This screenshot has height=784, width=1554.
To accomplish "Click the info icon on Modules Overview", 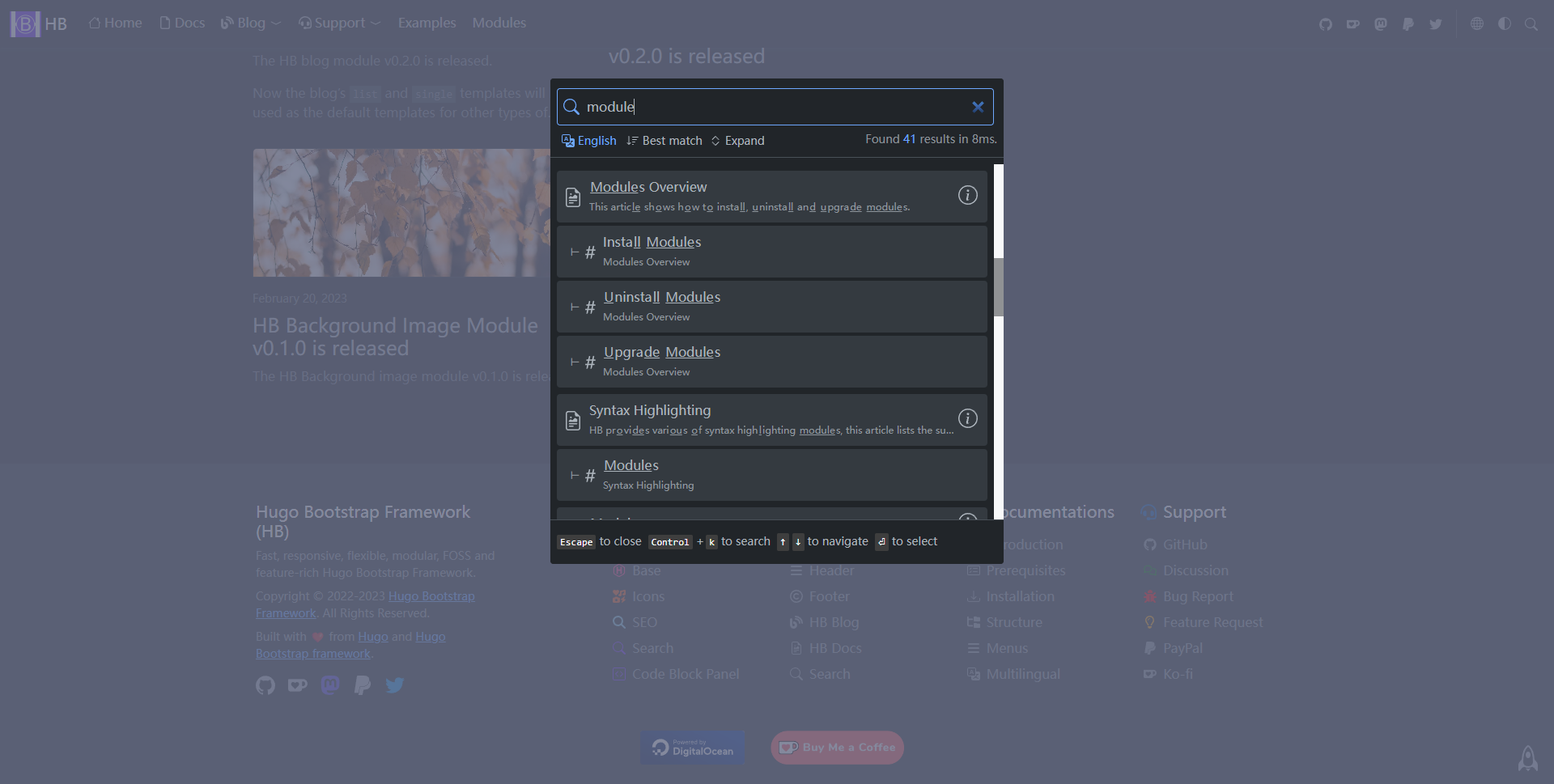I will 967,195.
